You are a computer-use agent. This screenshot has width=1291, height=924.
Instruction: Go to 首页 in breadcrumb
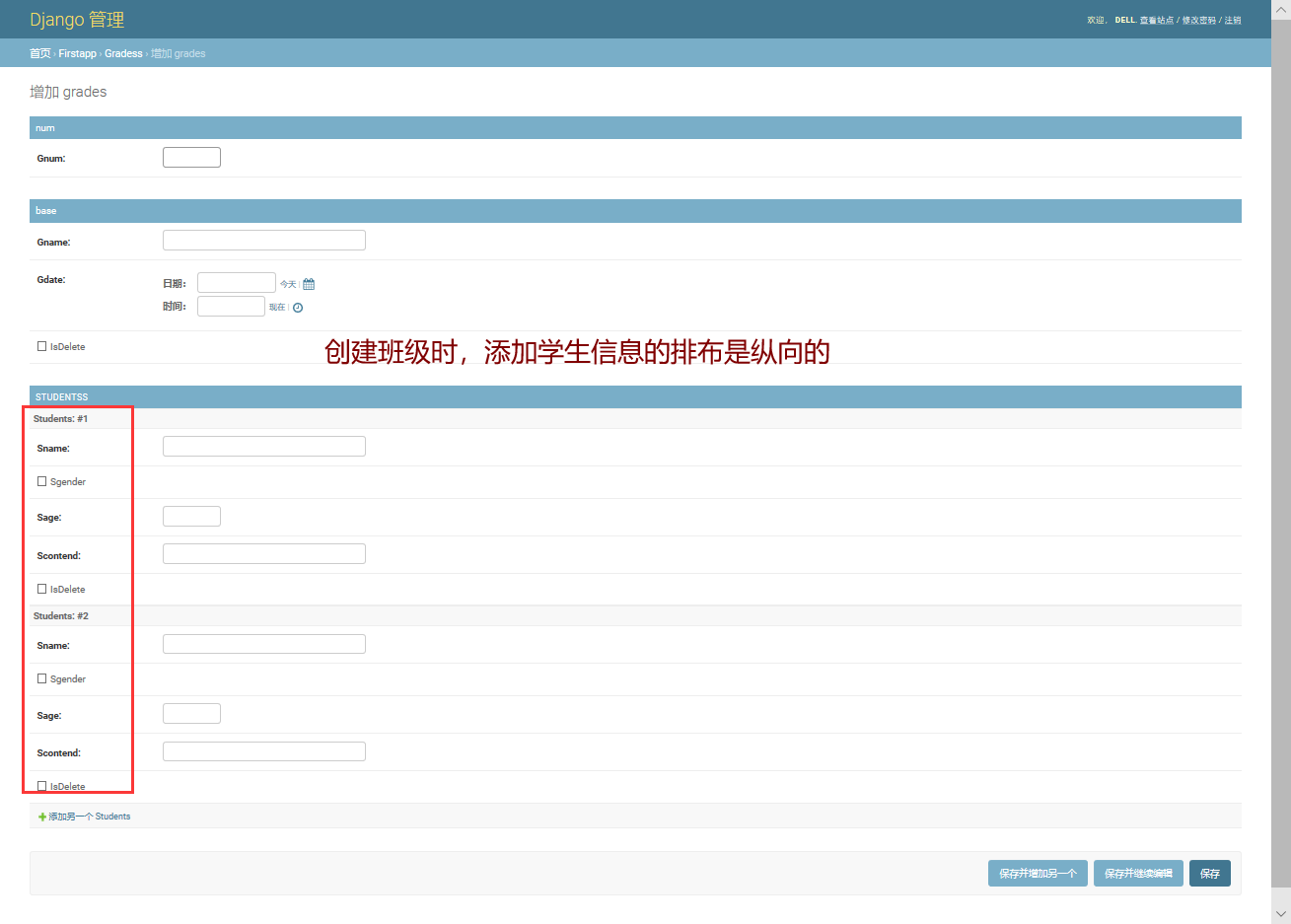pos(39,53)
